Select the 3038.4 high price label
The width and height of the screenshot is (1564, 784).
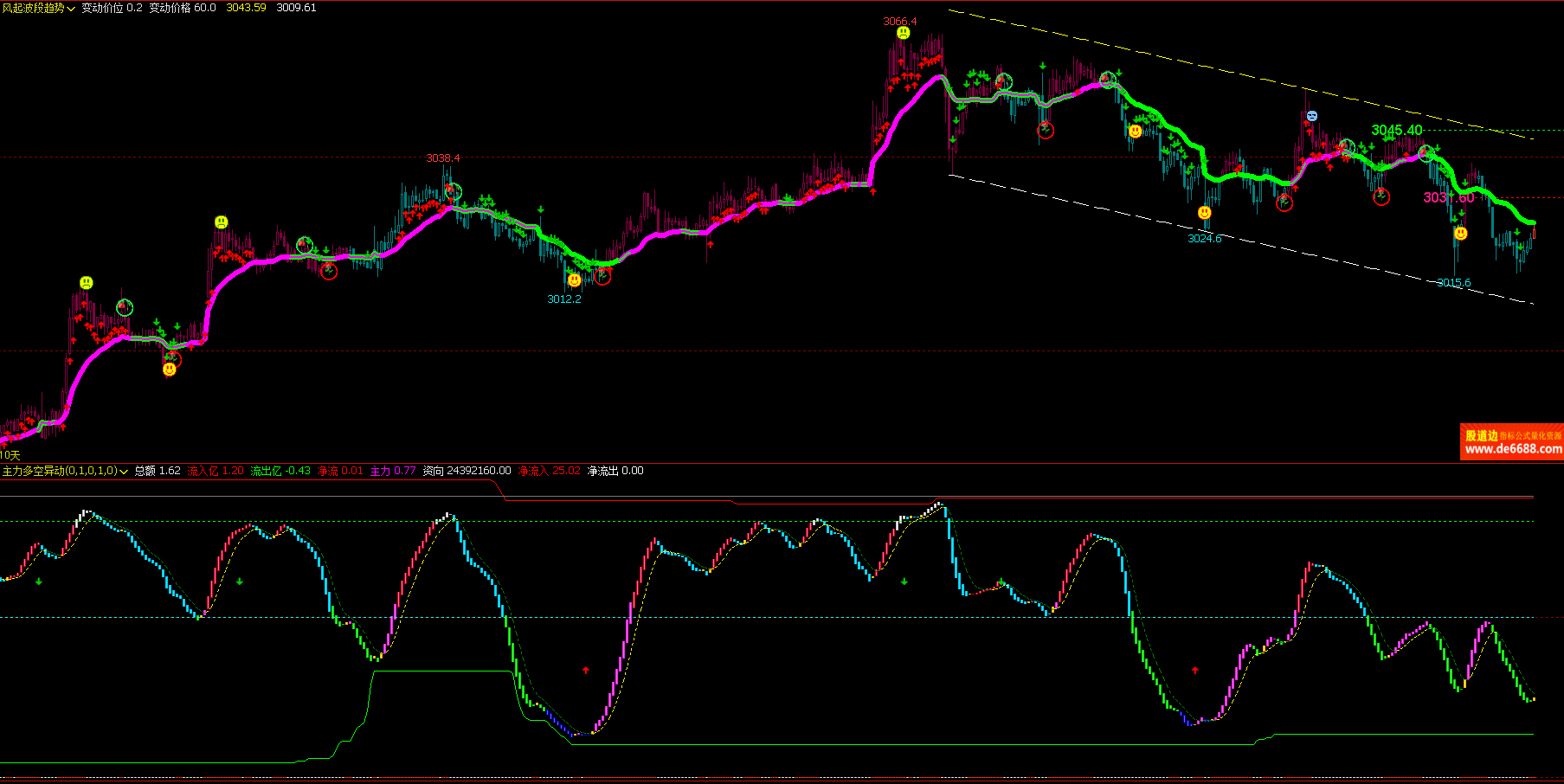point(442,158)
